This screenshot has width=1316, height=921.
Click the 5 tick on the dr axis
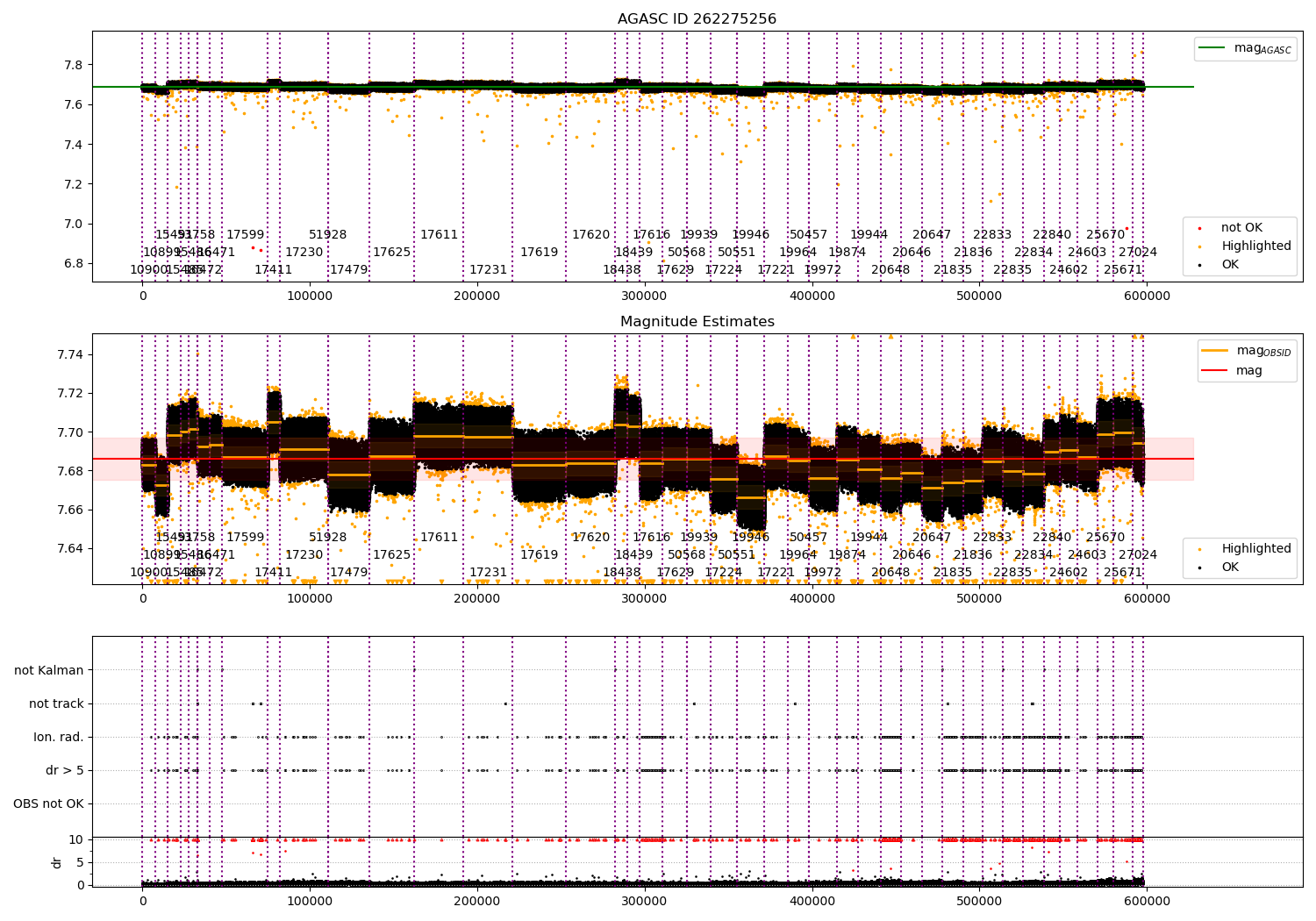click(x=80, y=862)
